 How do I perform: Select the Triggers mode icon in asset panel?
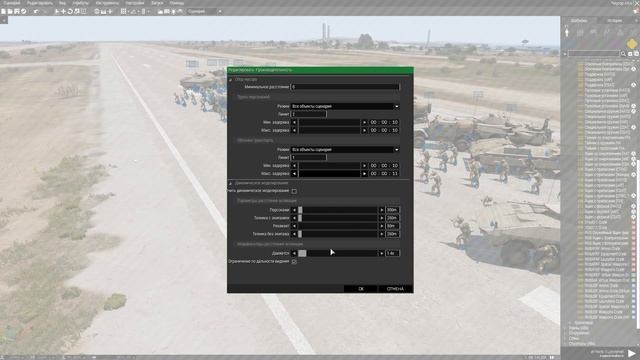(593, 32)
